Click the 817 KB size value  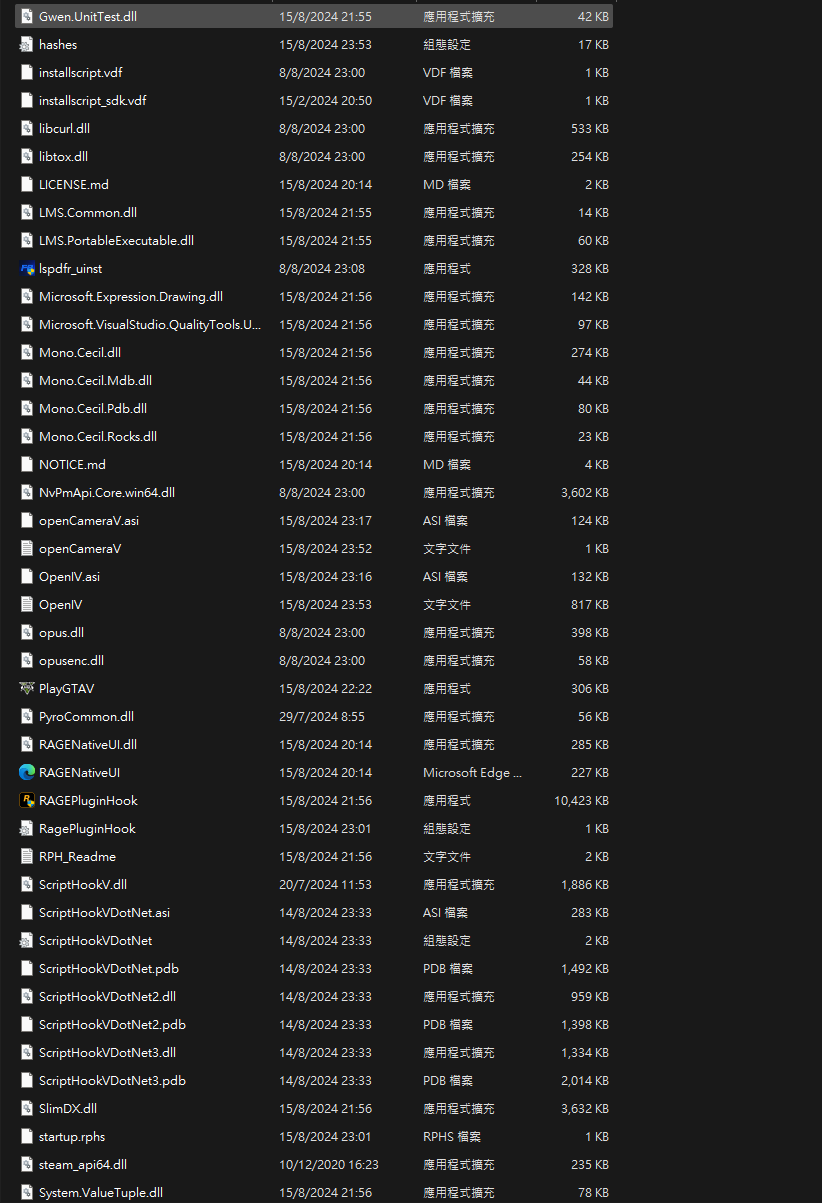click(x=591, y=605)
